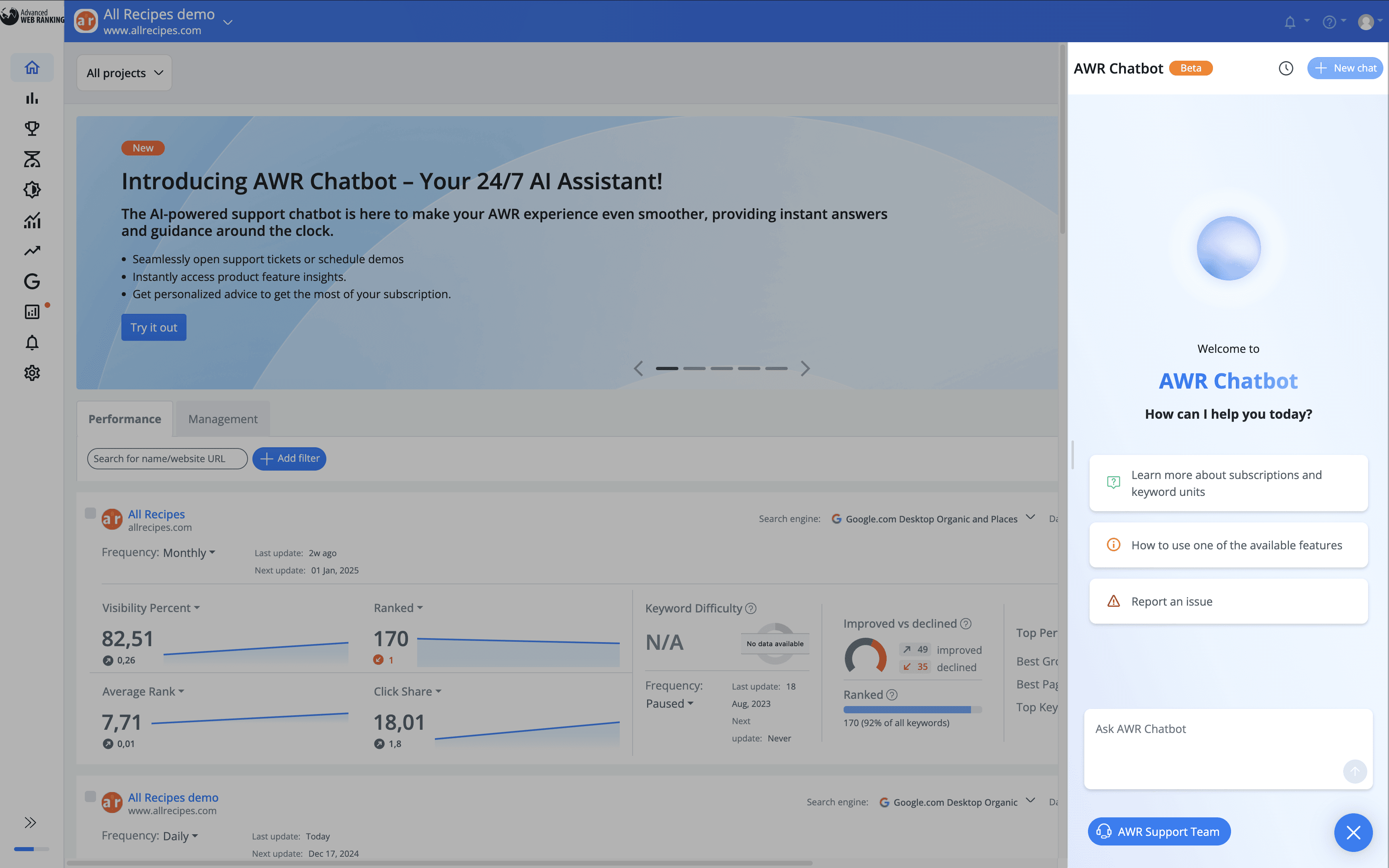
Task: Switch to the Management tab
Action: [223, 419]
